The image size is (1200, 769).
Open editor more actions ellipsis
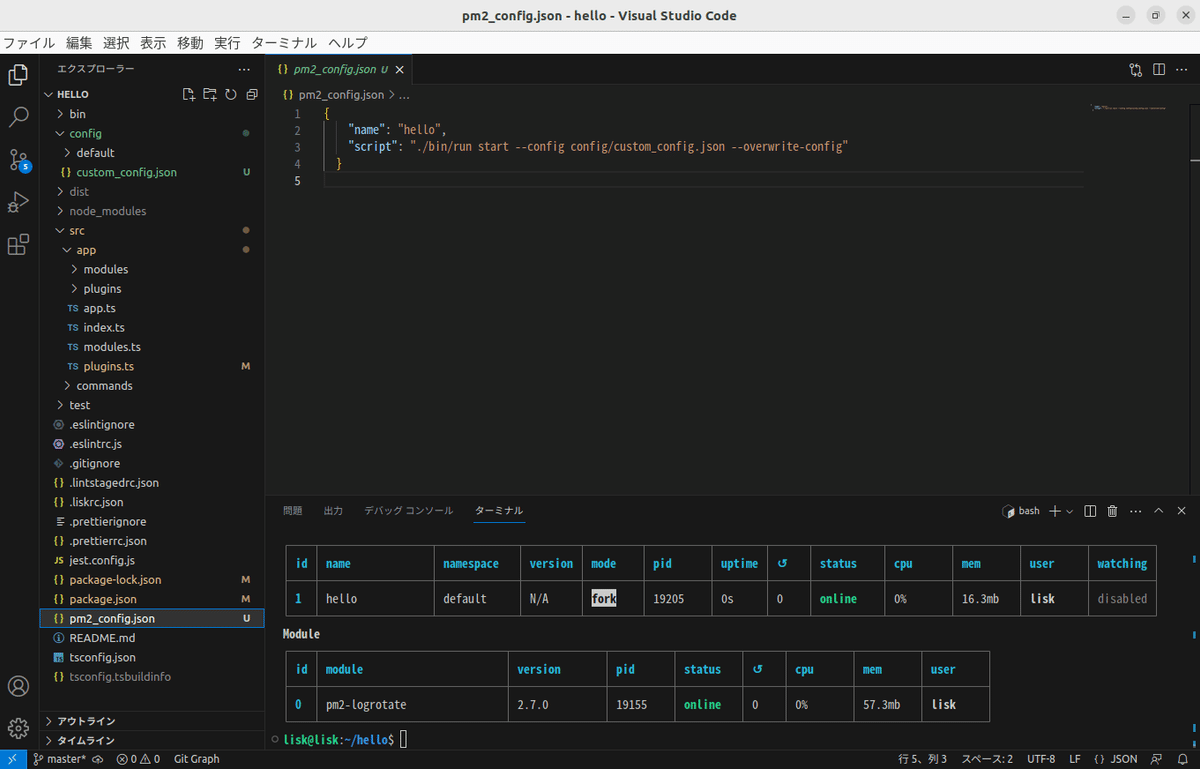pyautogui.click(x=1182, y=70)
